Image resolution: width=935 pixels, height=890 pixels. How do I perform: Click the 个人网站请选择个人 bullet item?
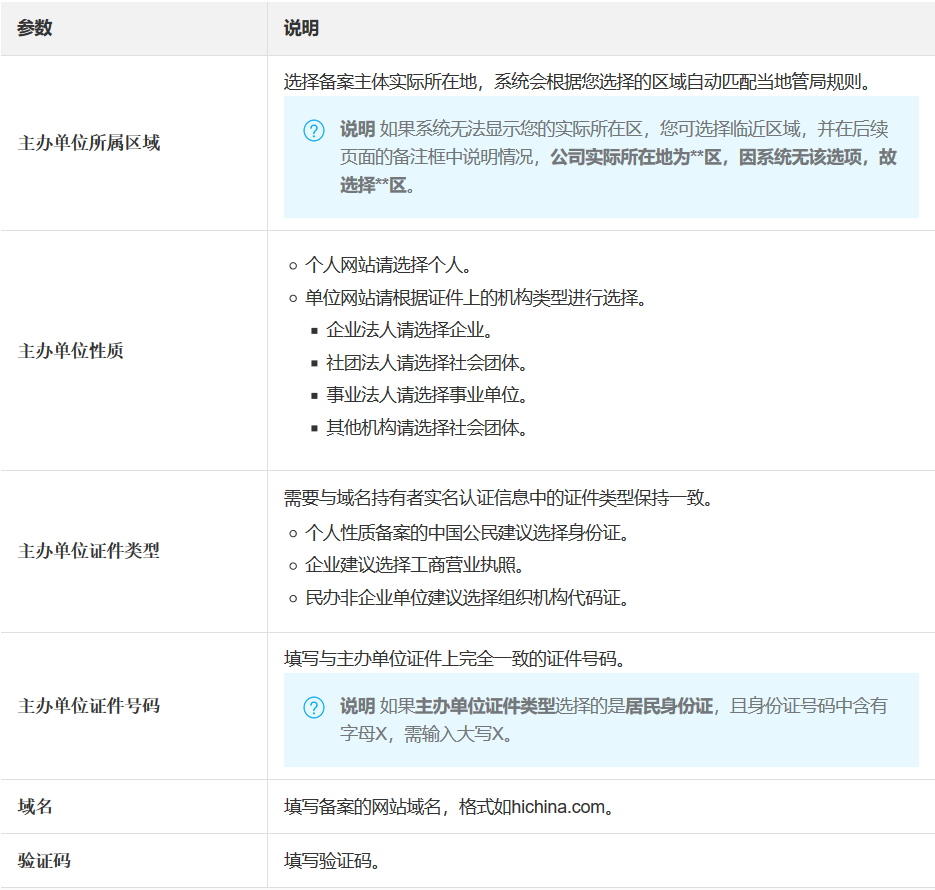(387, 266)
